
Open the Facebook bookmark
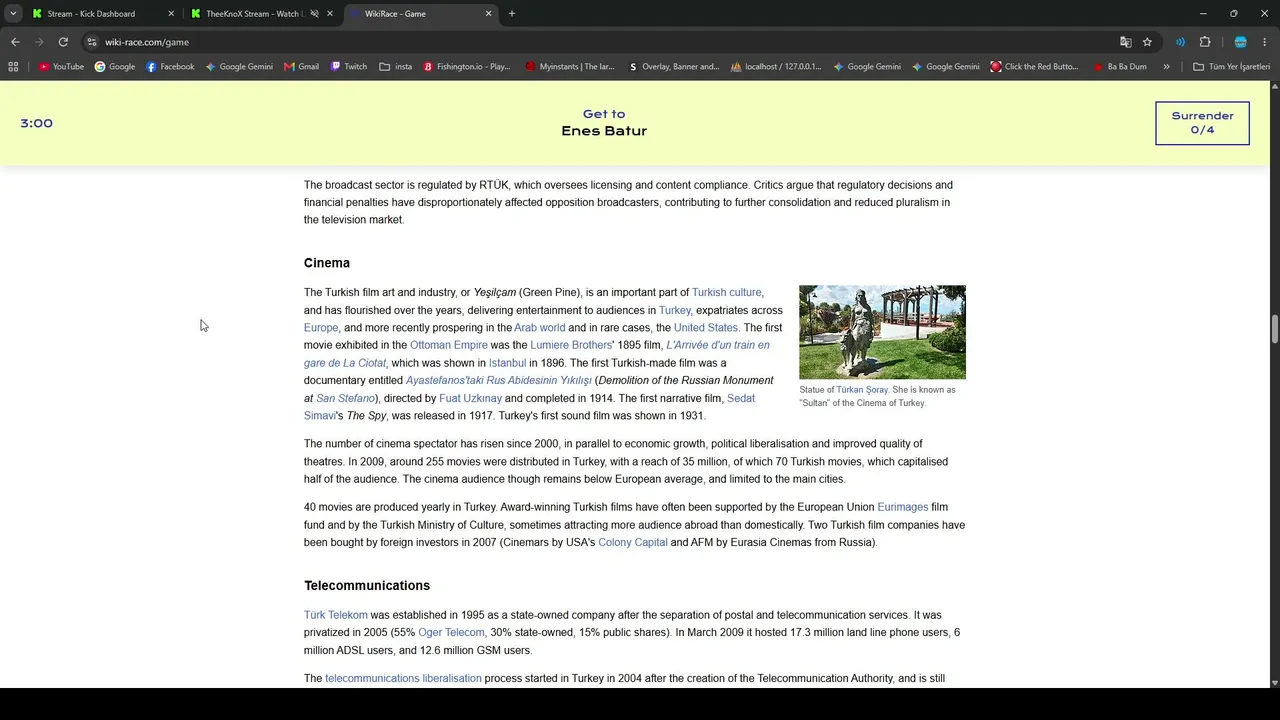pyautogui.click(x=170, y=67)
